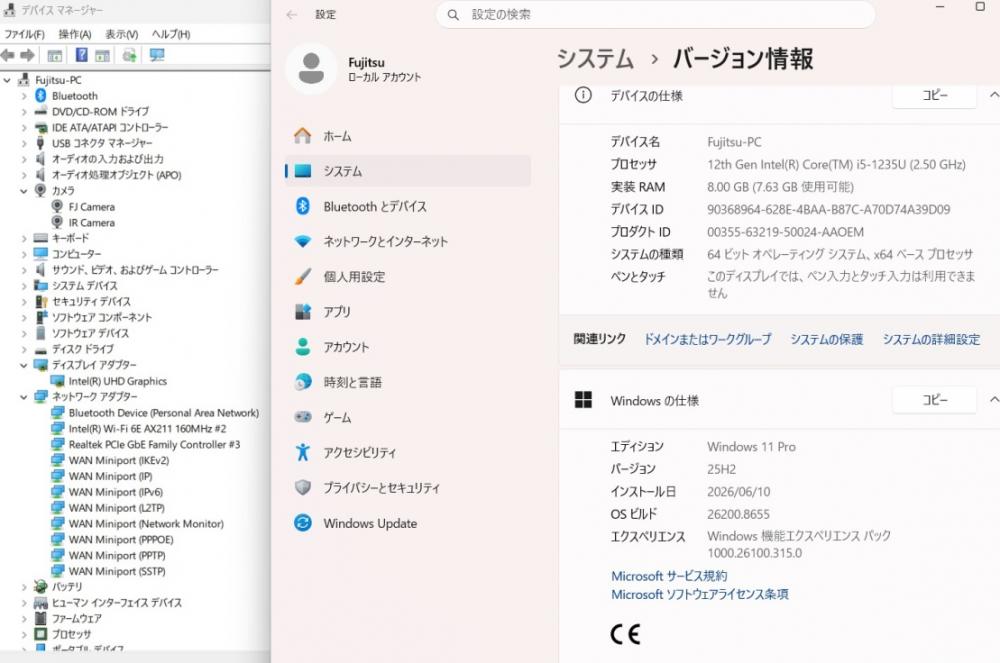
Task: Open the ファイル(F) menu
Action: coord(24,34)
